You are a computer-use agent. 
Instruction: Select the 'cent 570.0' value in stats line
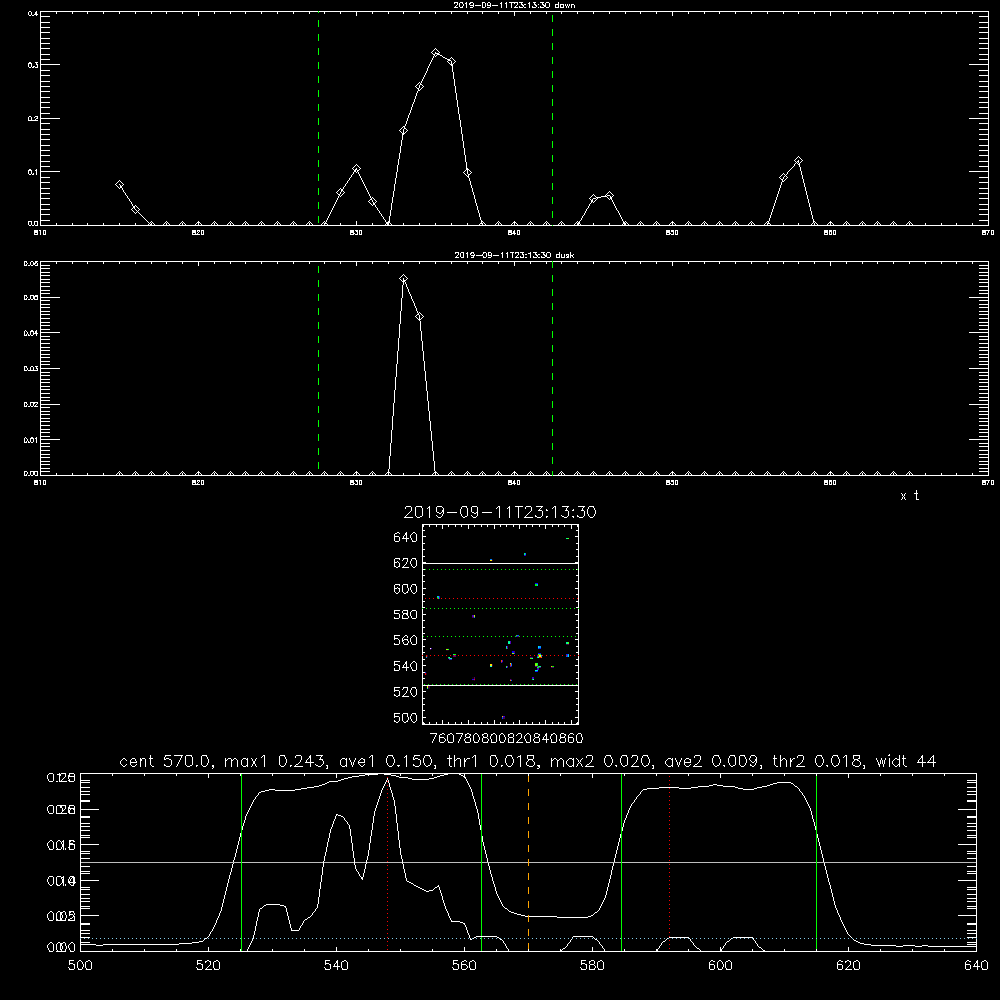tap(166, 761)
